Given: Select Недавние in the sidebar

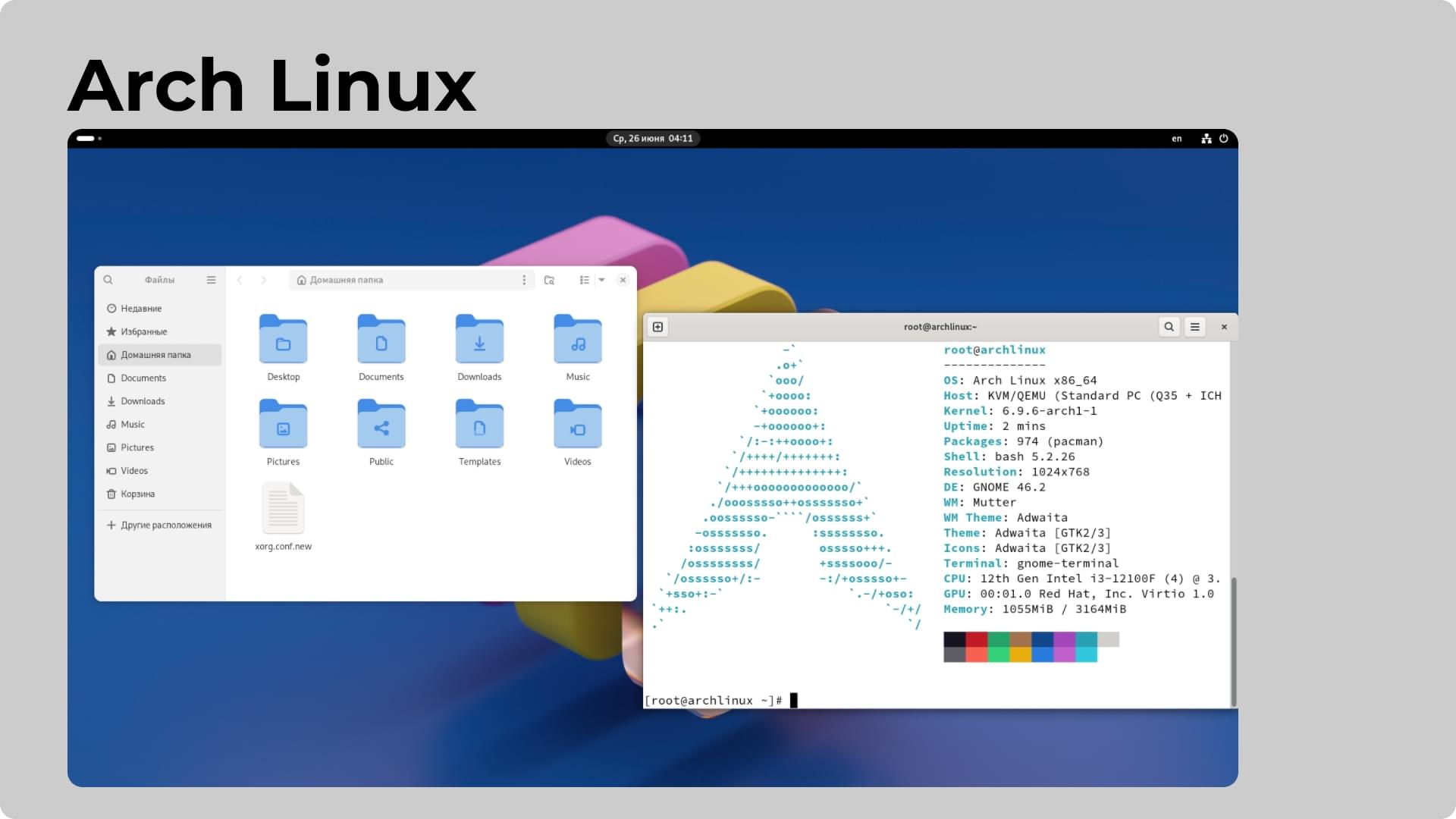Looking at the screenshot, I should (x=159, y=309).
